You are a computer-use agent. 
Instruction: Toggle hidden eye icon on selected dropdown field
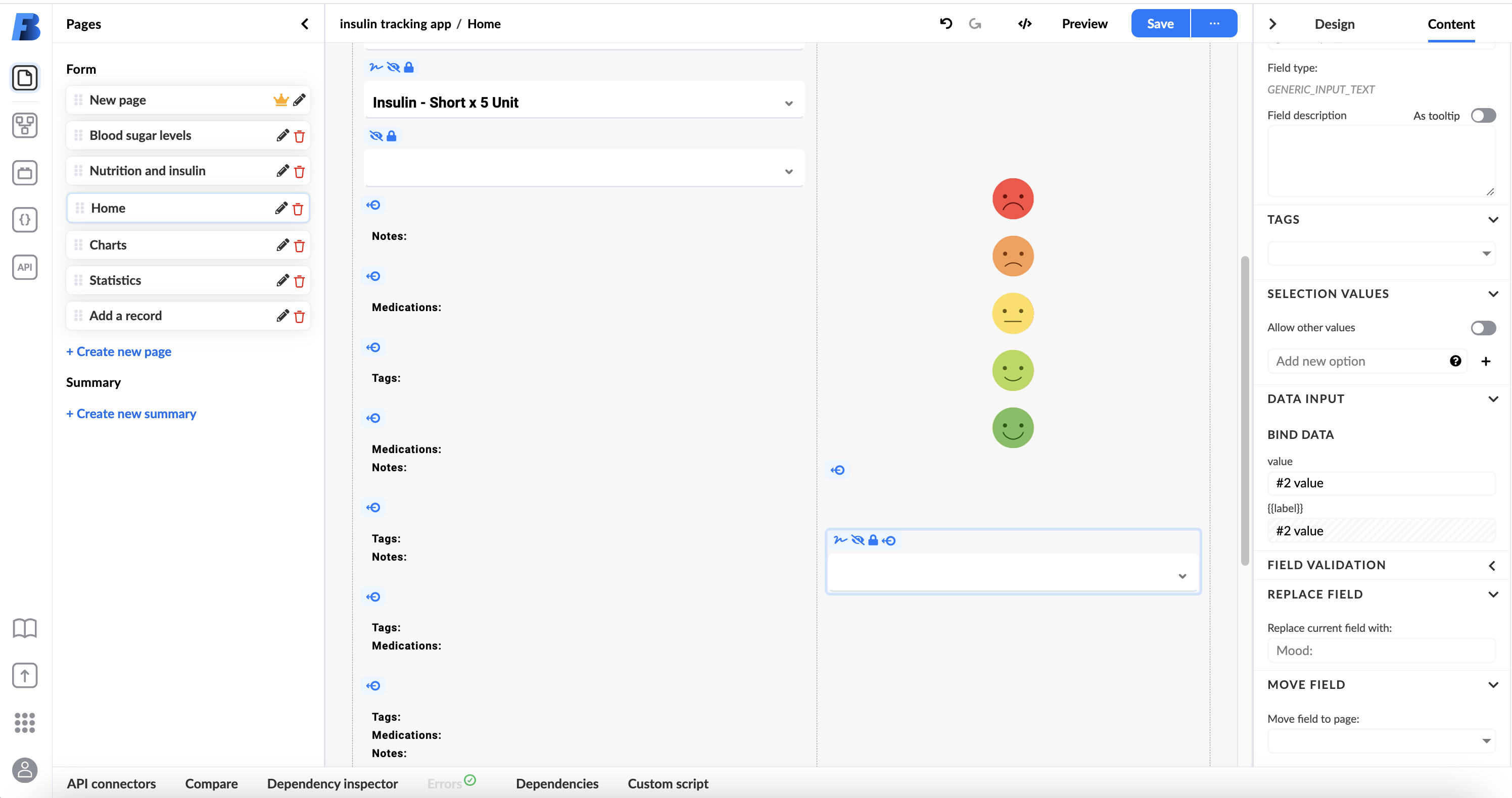858,540
